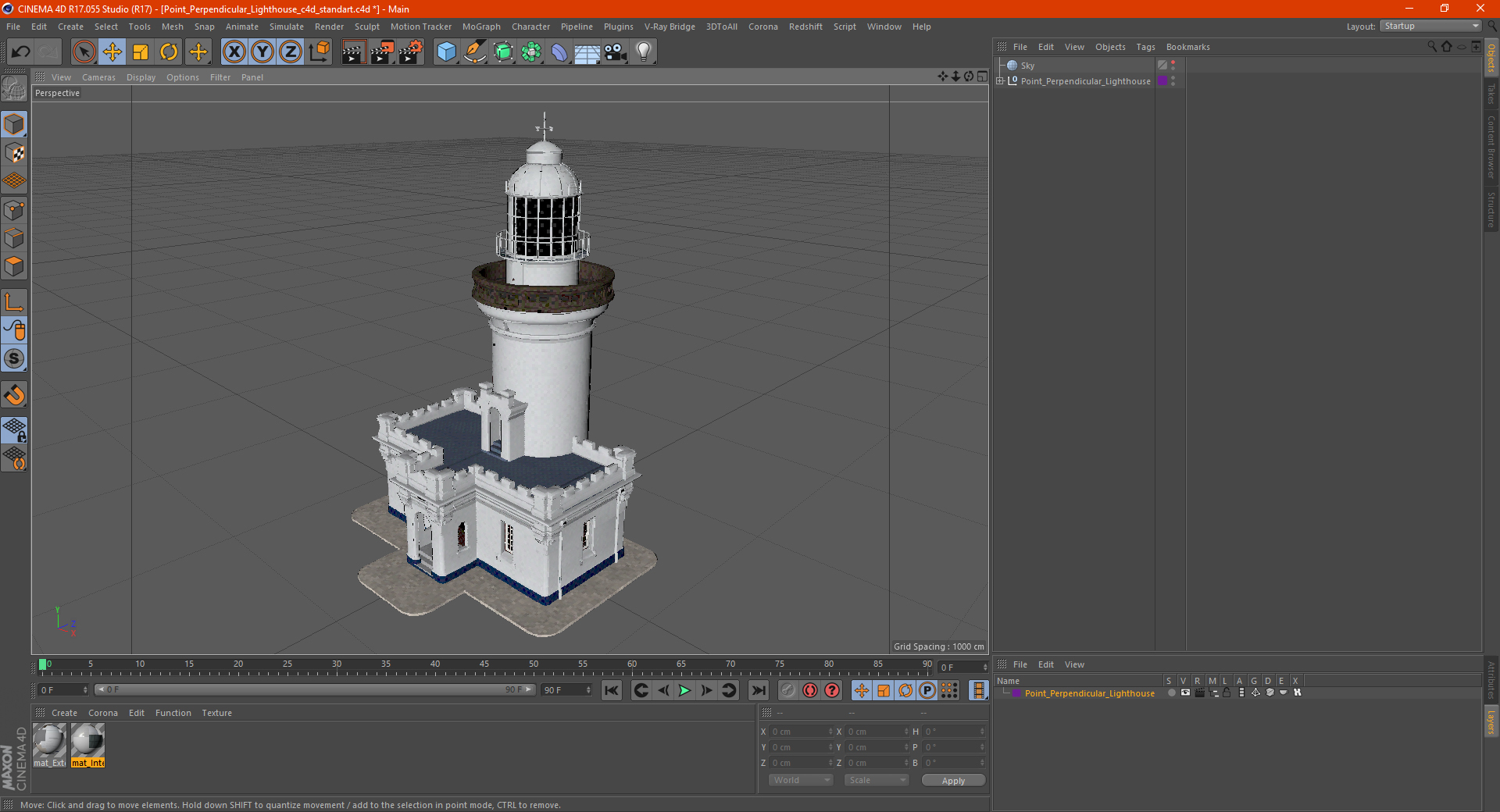Add a Light bulb object

pos(644,52)
